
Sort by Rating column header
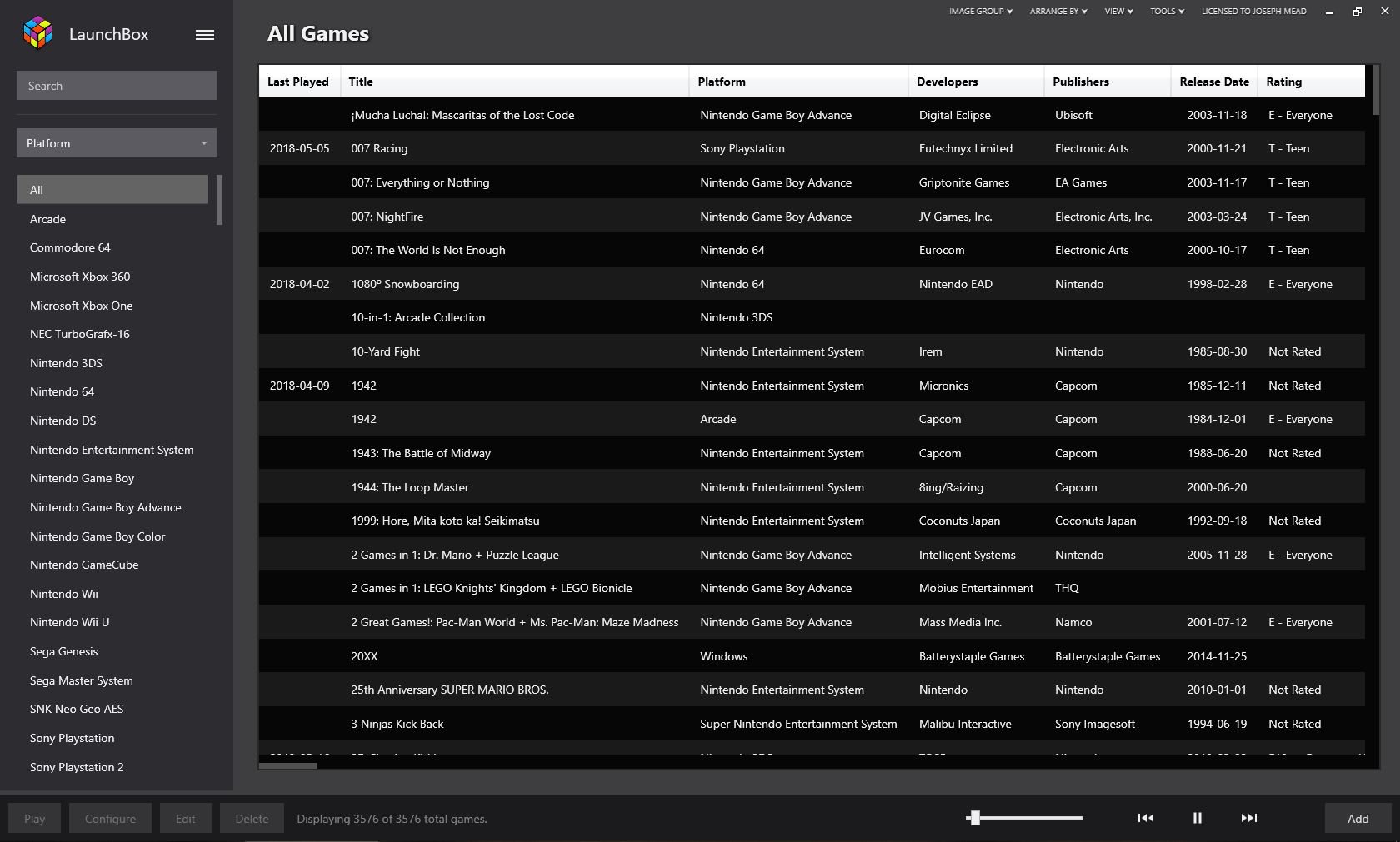(1312, 82)
